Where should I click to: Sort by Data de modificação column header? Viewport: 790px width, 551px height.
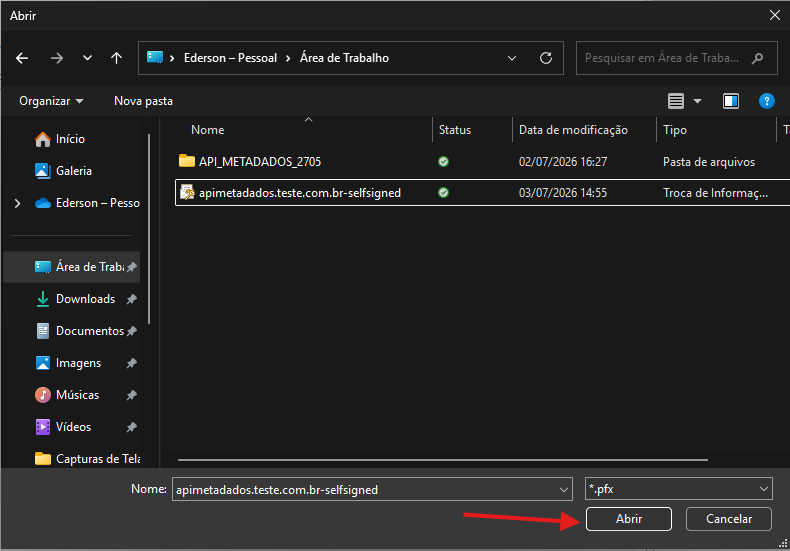[573, 130]
